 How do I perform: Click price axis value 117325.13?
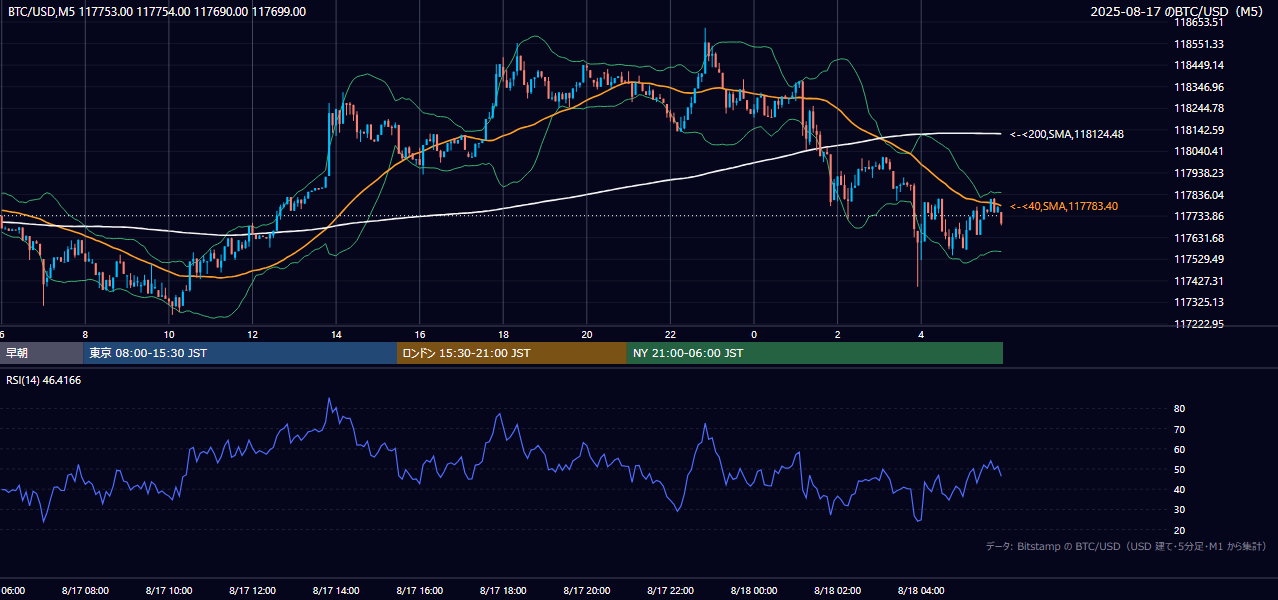coord(1199,302)
